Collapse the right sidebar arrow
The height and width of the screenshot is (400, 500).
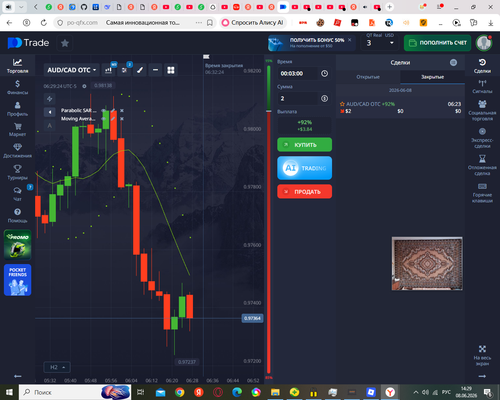click(x=482, y=376)
